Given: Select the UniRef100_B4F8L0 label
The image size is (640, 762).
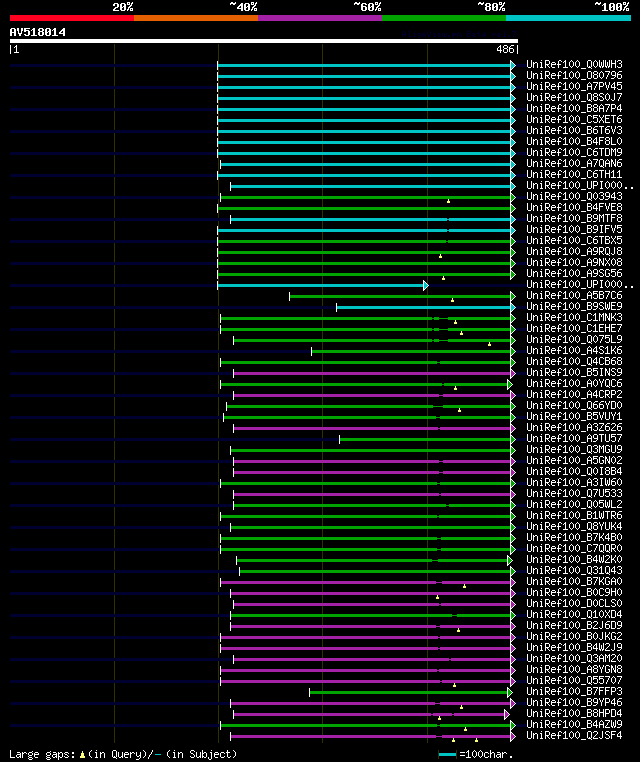Looking at the screenshot, I should click(x=574, y=141).
